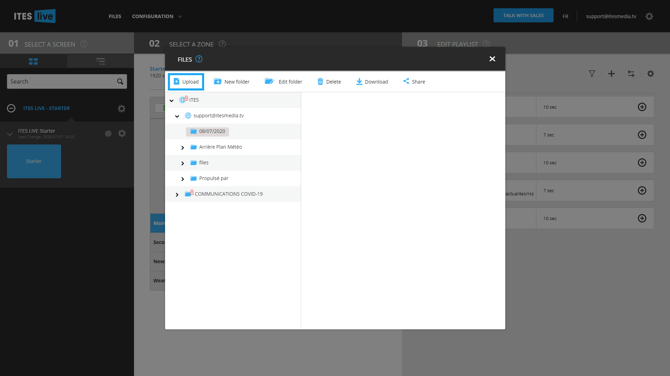
Task: Add the second 10 sec playlist item
Action: [x=642, y=162]
